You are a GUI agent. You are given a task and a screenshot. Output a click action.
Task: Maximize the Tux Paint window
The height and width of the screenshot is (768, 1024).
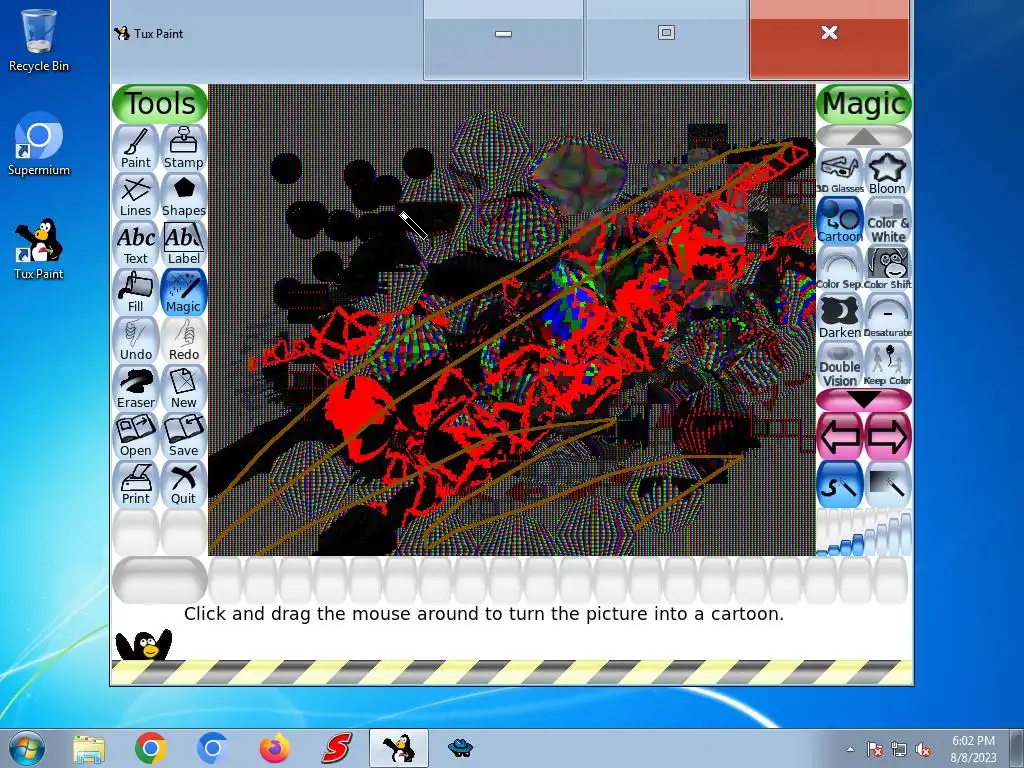coord(666,40)
